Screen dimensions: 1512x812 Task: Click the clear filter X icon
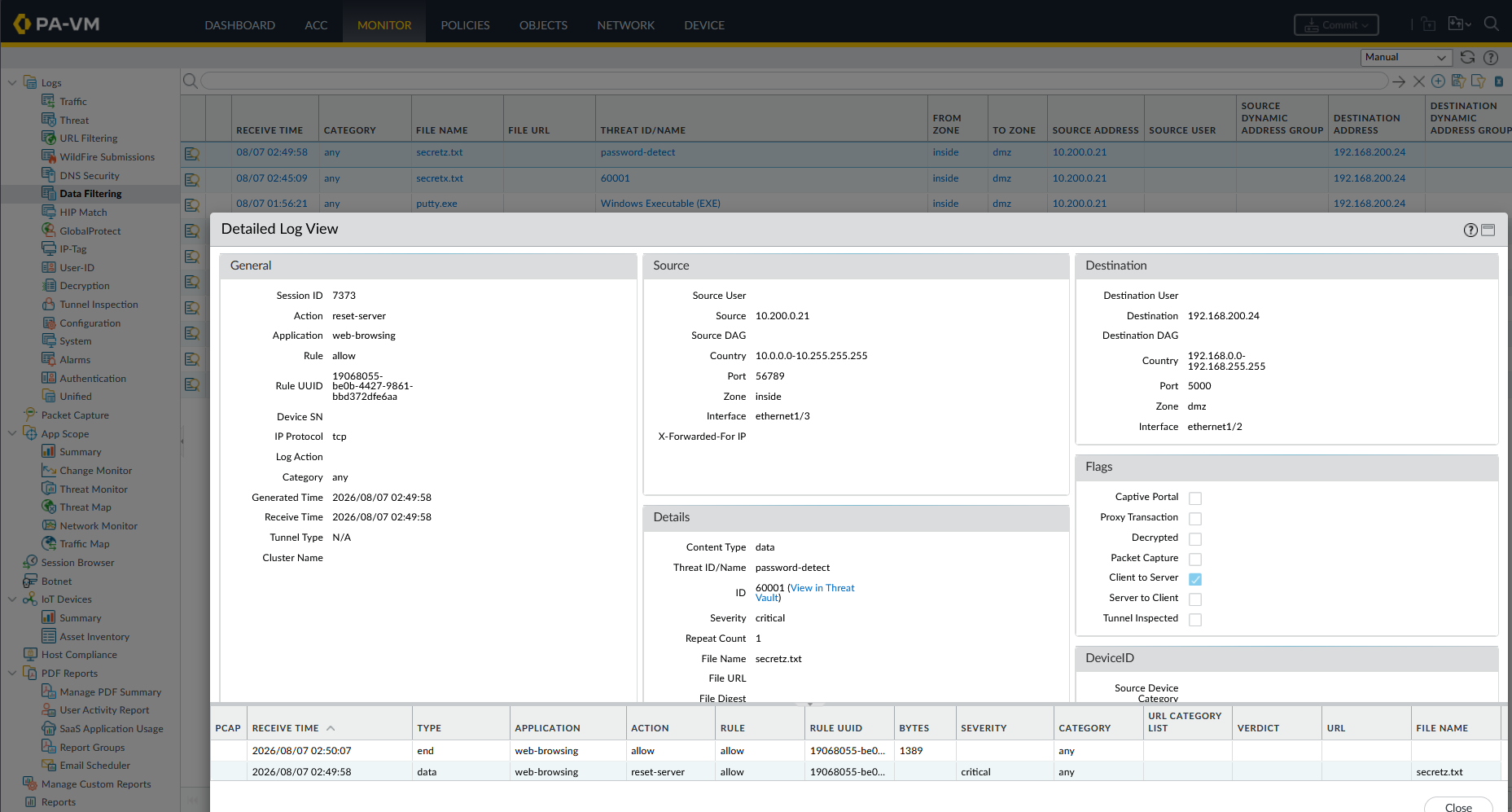(x=1418, y=81)
